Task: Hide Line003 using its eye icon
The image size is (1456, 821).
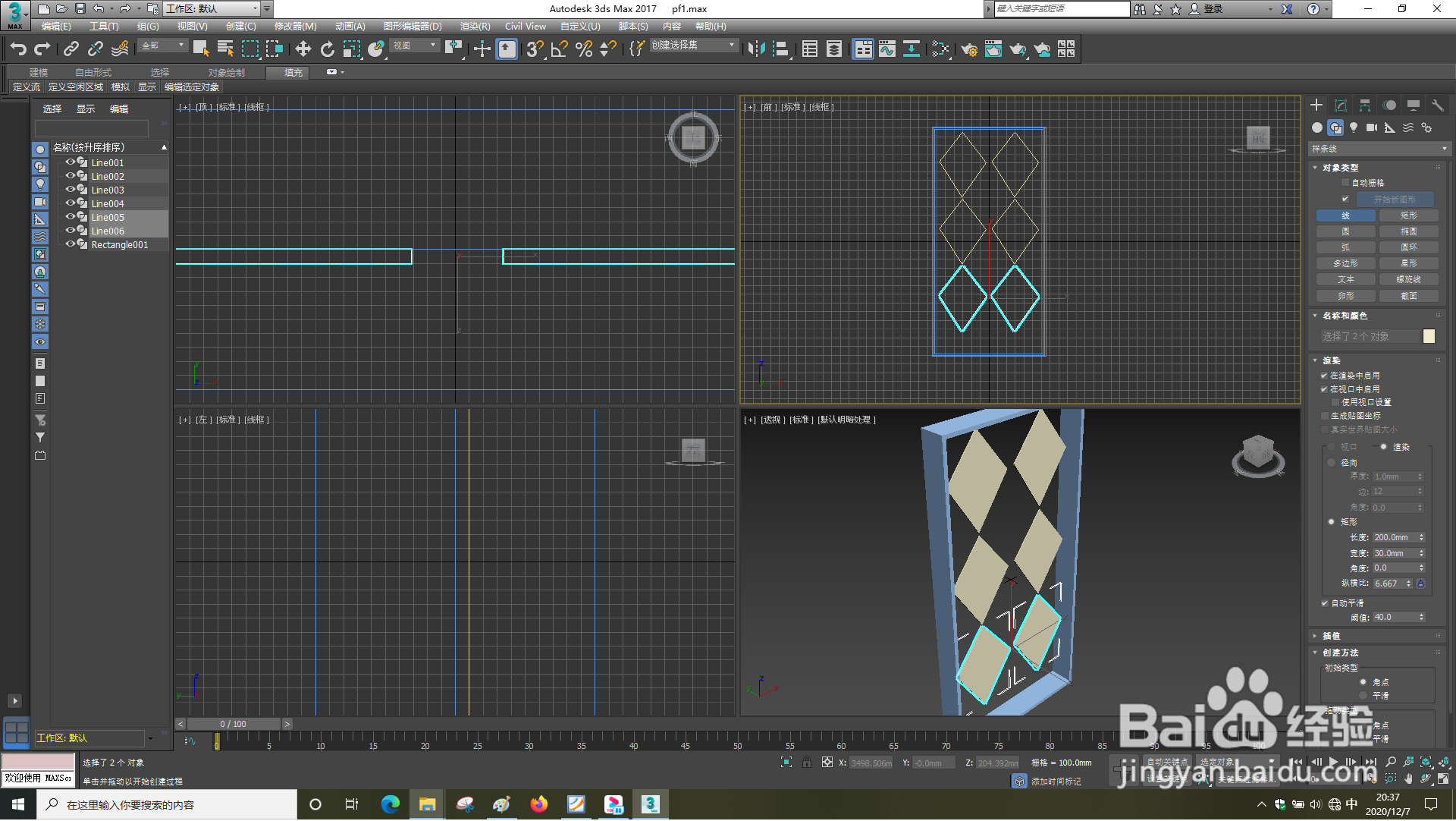Action: click(x=70, y=190)
